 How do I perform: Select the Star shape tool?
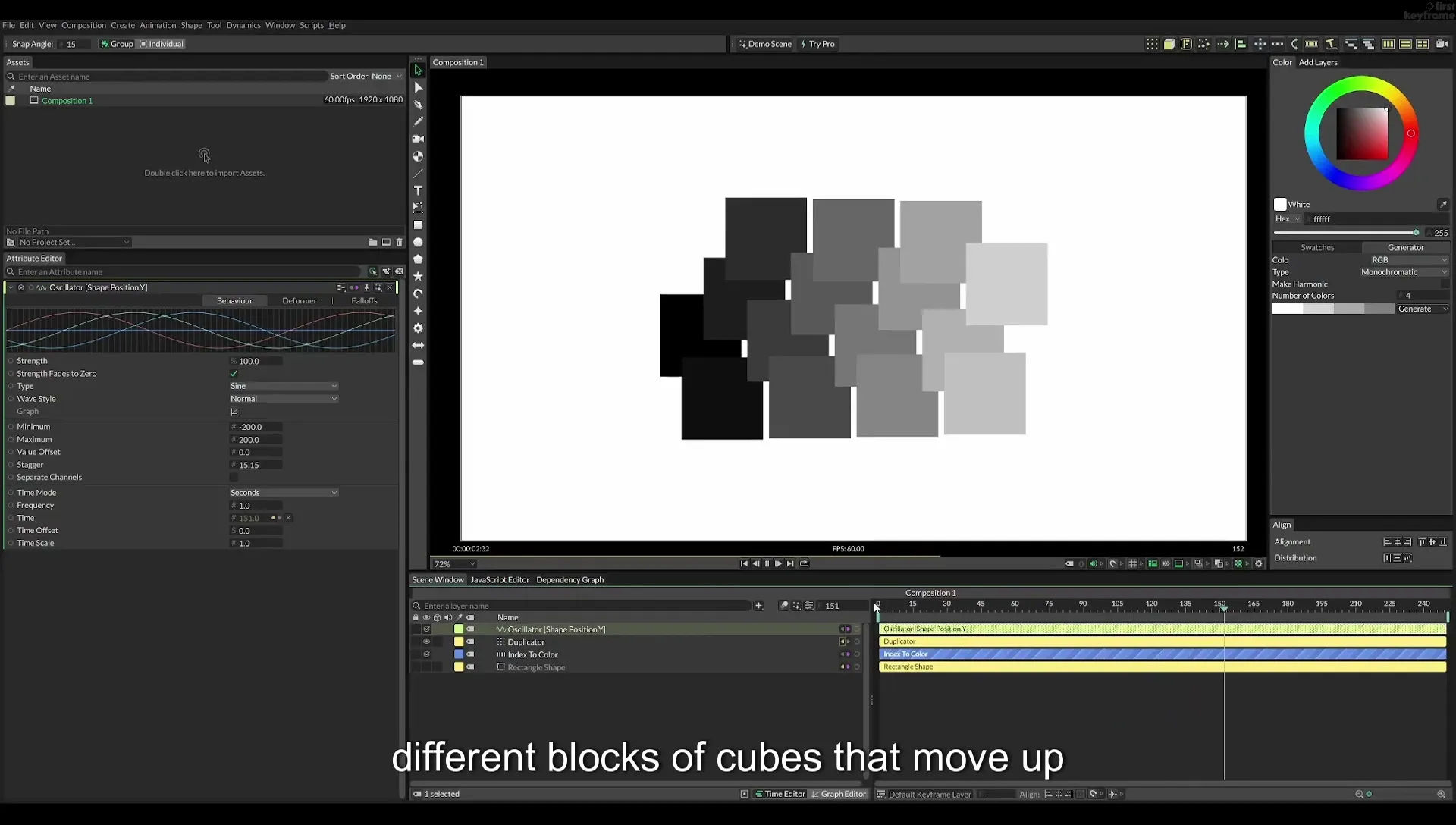tap(418, 277)
